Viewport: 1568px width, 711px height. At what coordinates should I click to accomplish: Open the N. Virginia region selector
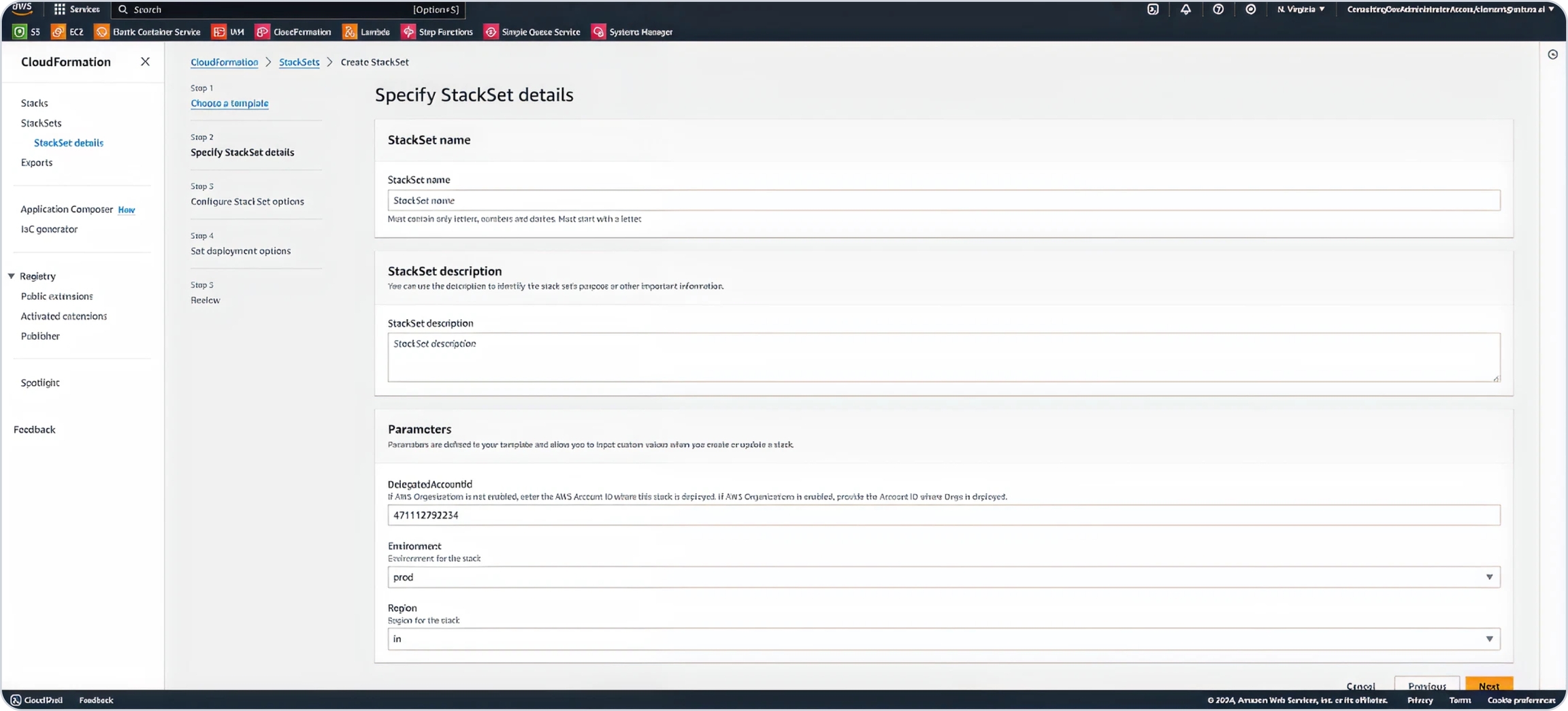tap(1301, 10)
